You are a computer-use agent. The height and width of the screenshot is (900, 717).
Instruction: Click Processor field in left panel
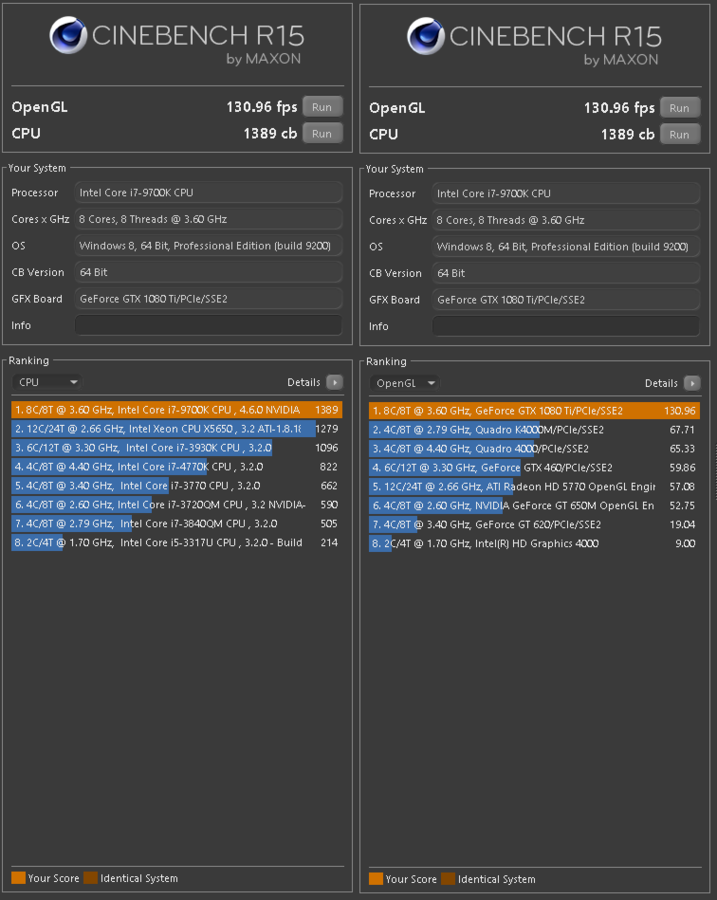pos(208,192)
